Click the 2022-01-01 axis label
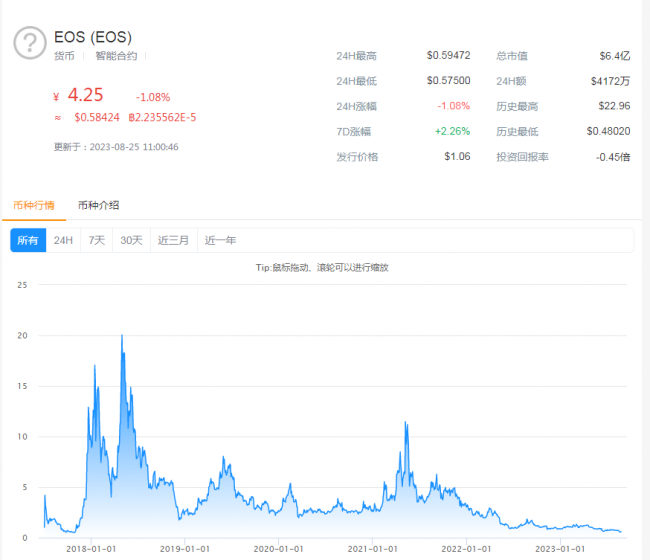This screenshot has height=560, width=650. click(466, 549)
